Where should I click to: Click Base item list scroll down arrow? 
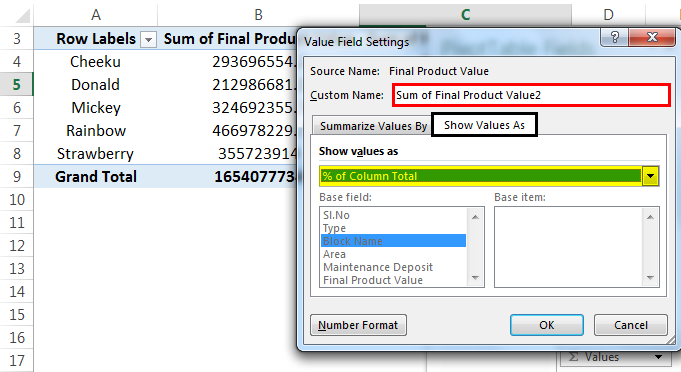coord(650,278)
